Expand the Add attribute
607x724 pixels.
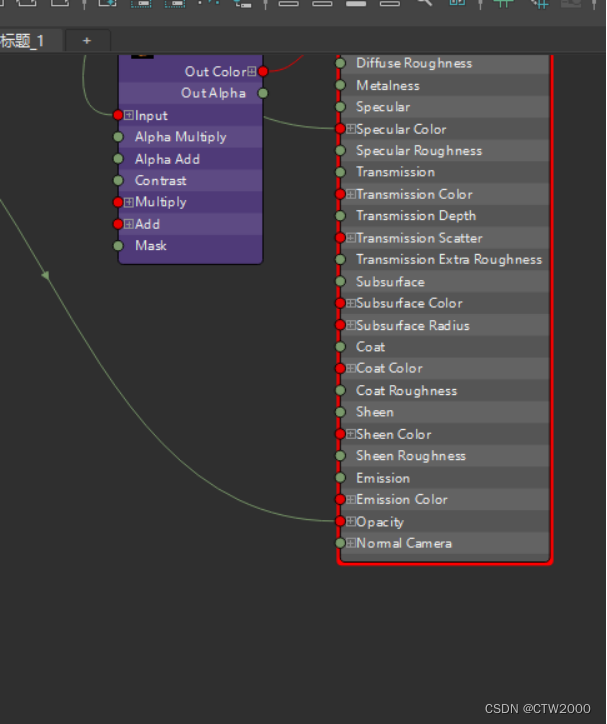[x=129, y=224]
